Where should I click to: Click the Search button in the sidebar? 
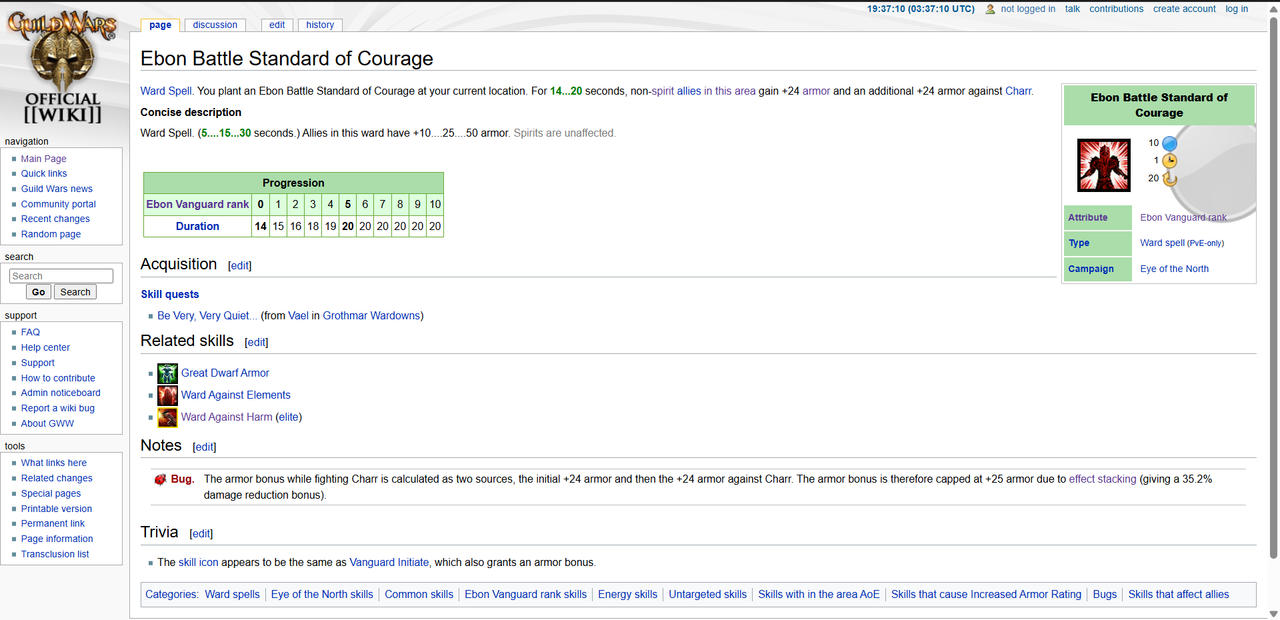[x=75, y=292]
